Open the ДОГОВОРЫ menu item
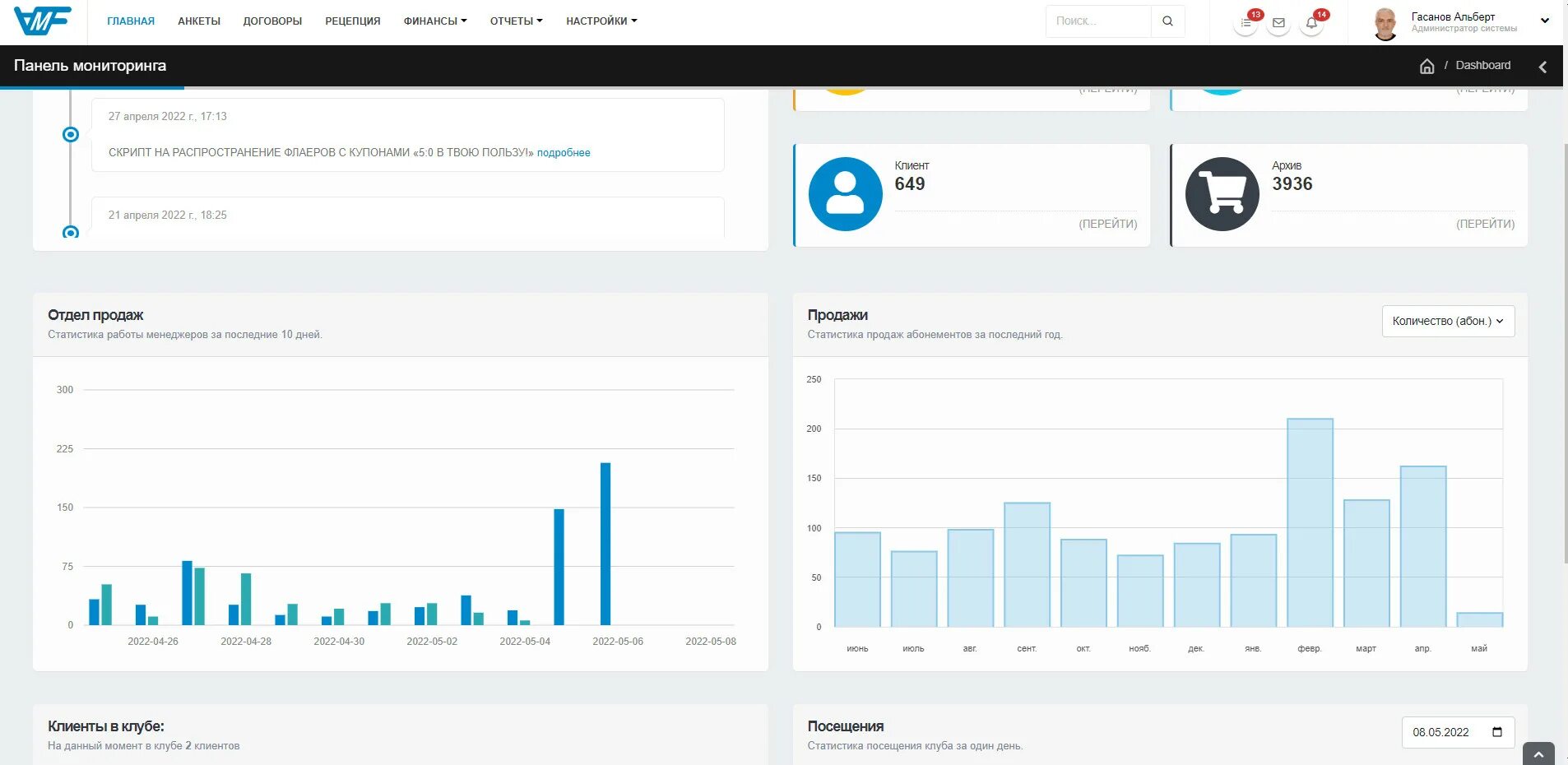Screen dimensions: 1568x765 point(272,21)
